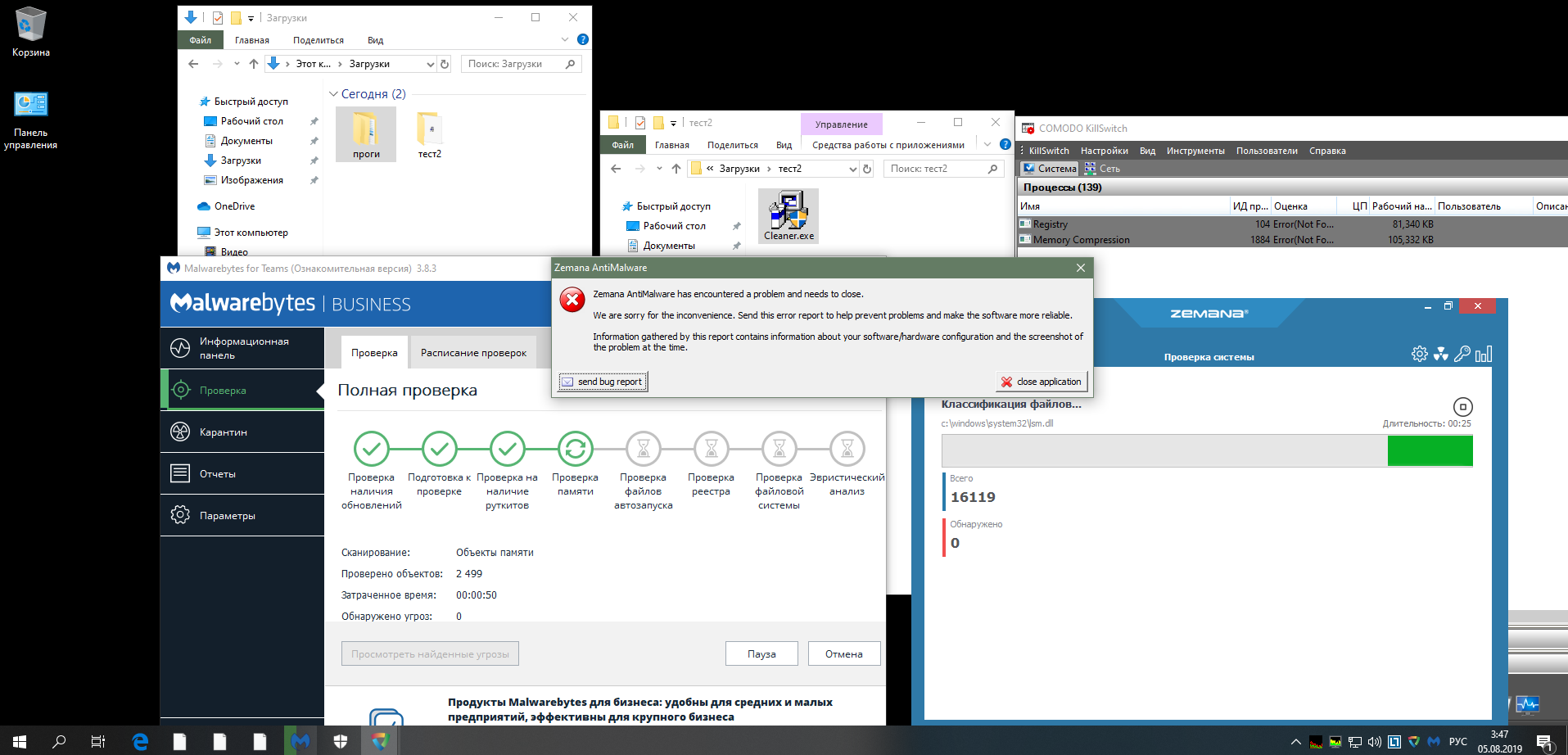Open Инструменты menu in KillSwitch
The width and height of the screenshot is (1568, 755).
click(x=1195, y=151)
